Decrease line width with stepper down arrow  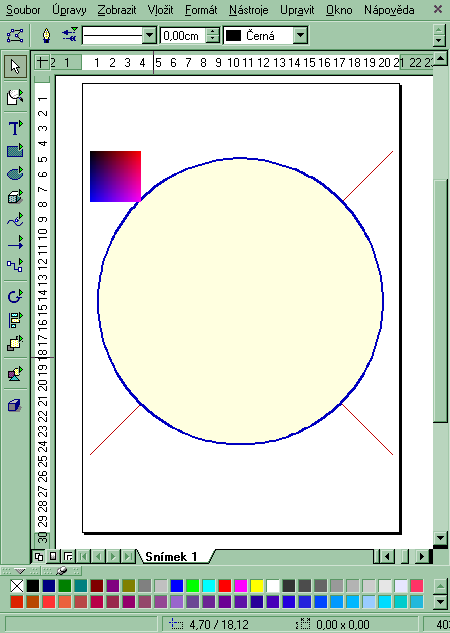click(213, 40)
